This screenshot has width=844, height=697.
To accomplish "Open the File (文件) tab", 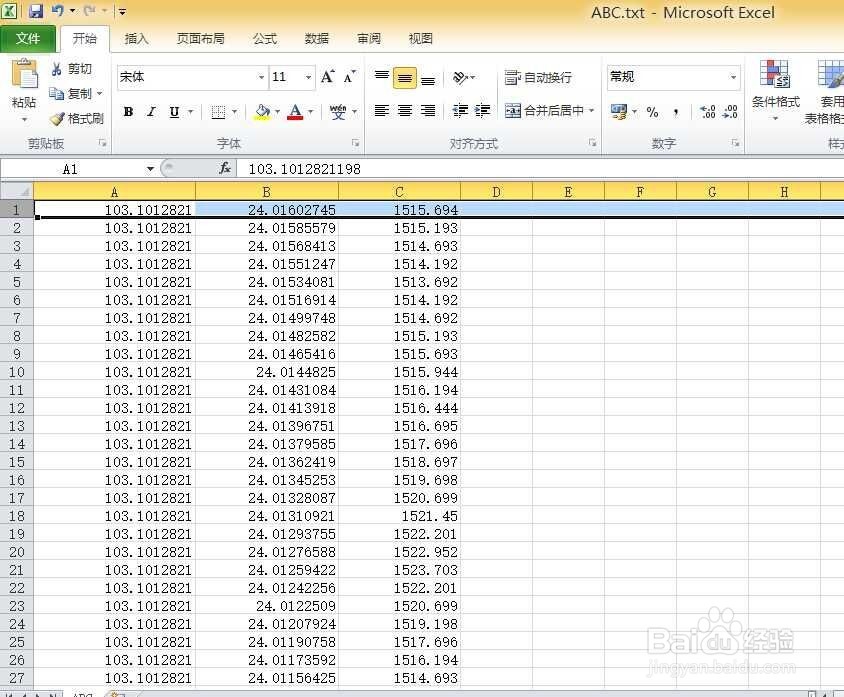I will 27,38.
